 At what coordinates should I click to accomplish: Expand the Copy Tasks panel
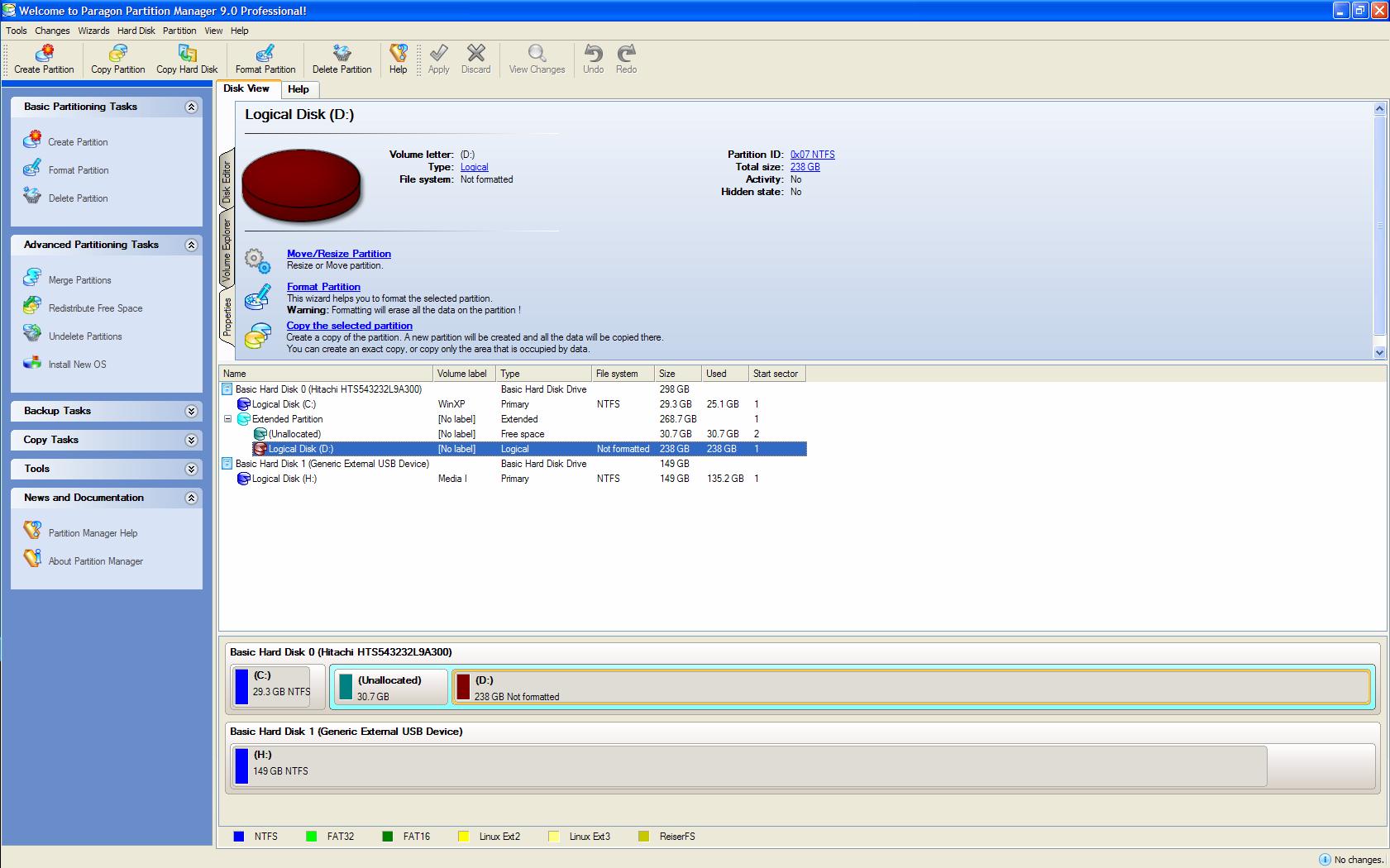[x=191, y=440]
